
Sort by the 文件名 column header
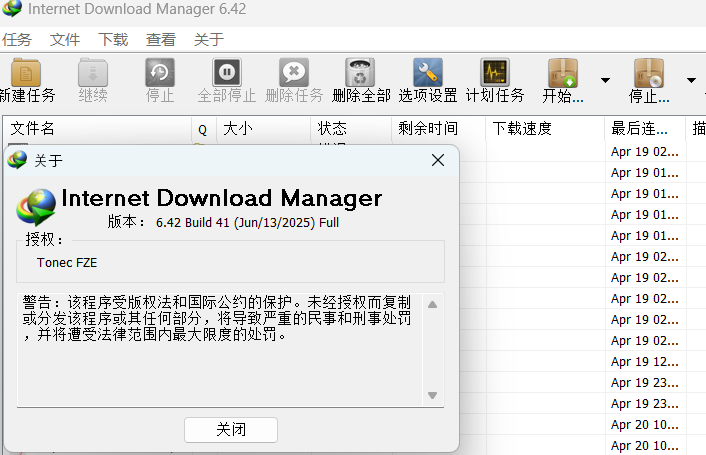pyautogui.click(x=97, y=129)
